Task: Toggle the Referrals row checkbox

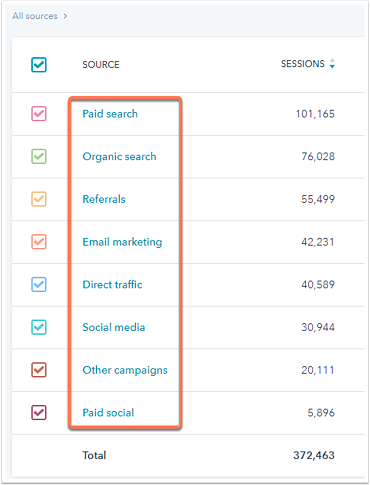Action: (39, 199)
